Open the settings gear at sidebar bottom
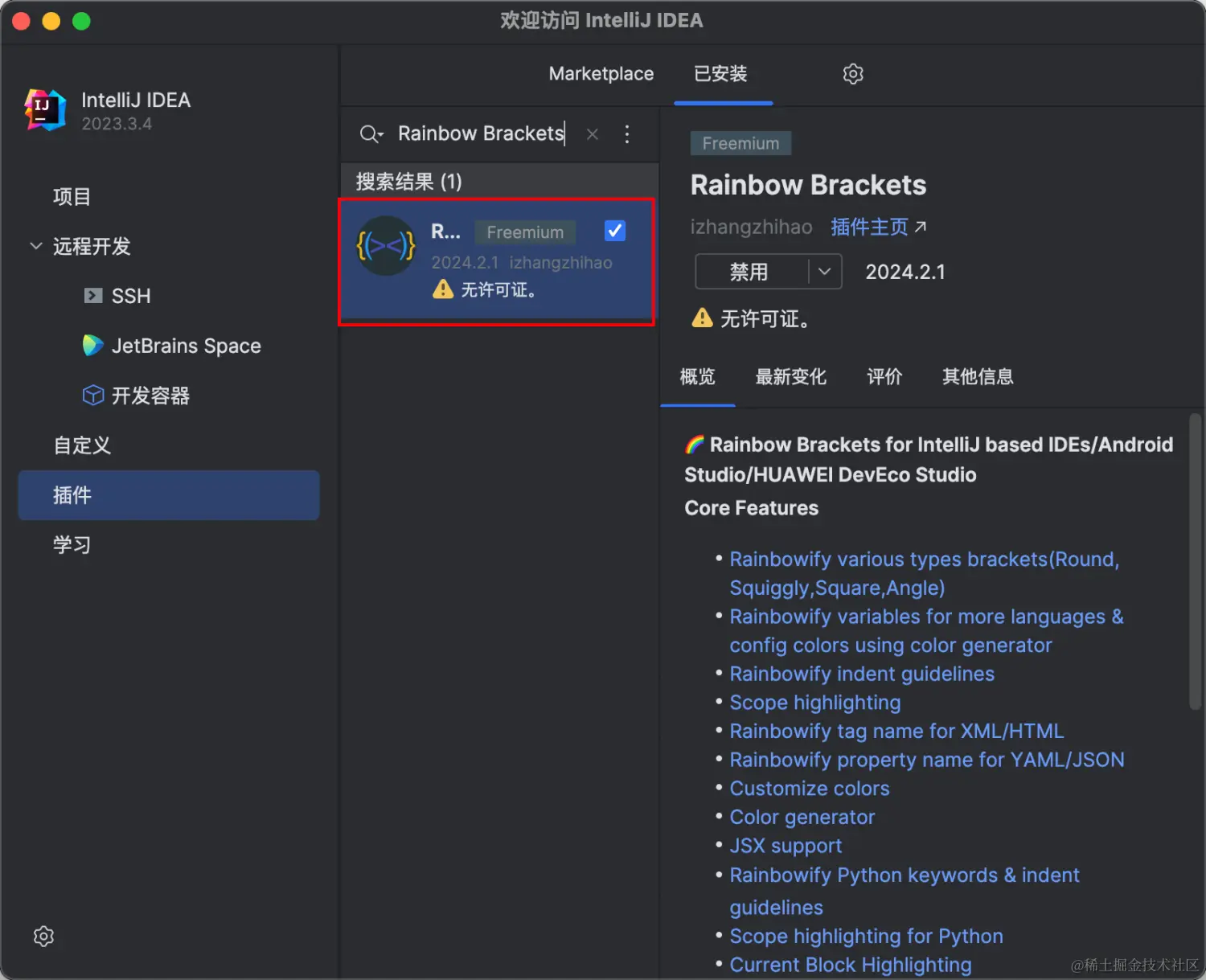The height and width of the screenshot is (980, 1206). click(43, 936)
